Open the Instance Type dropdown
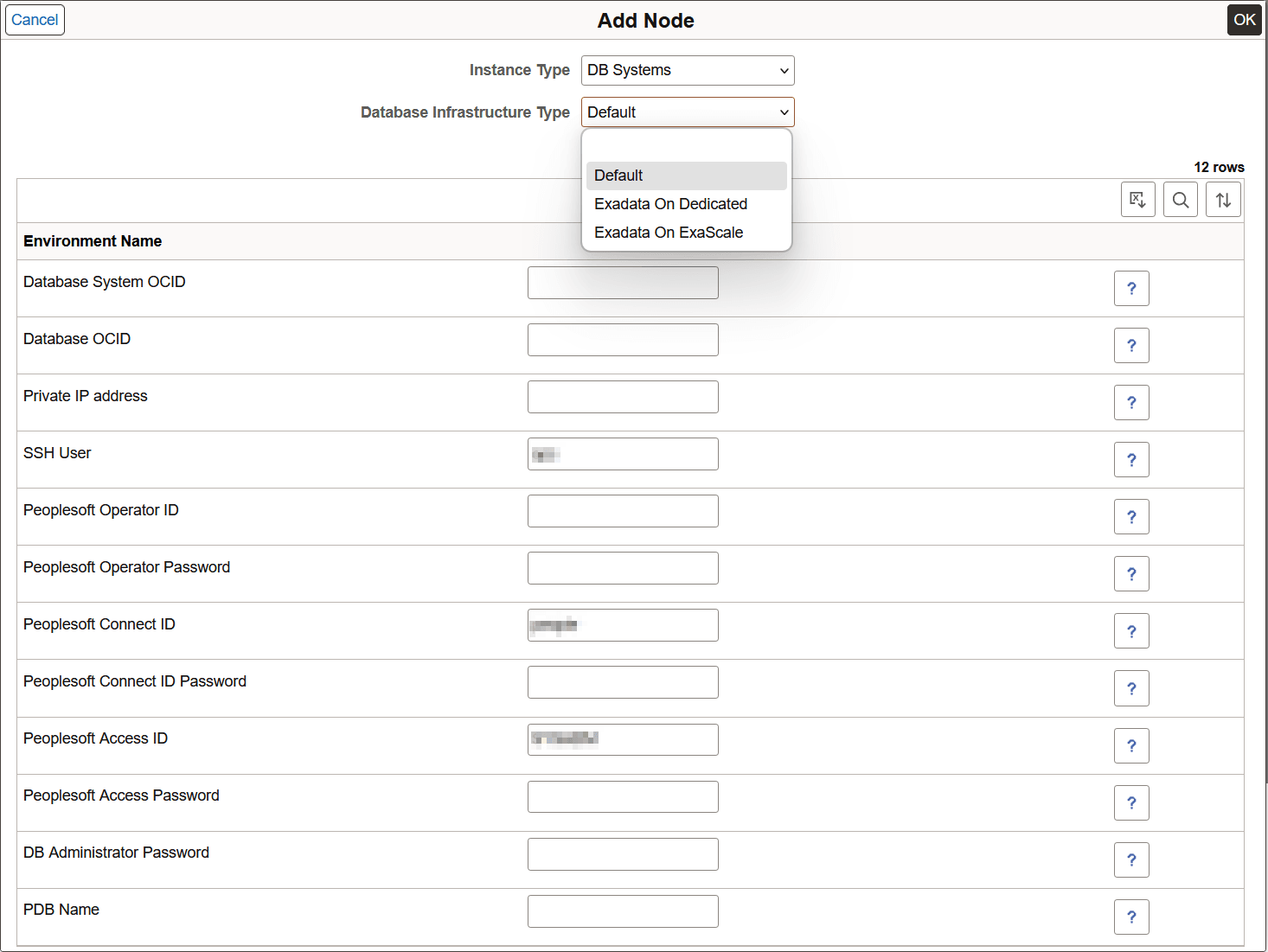 tap(688, 70)
